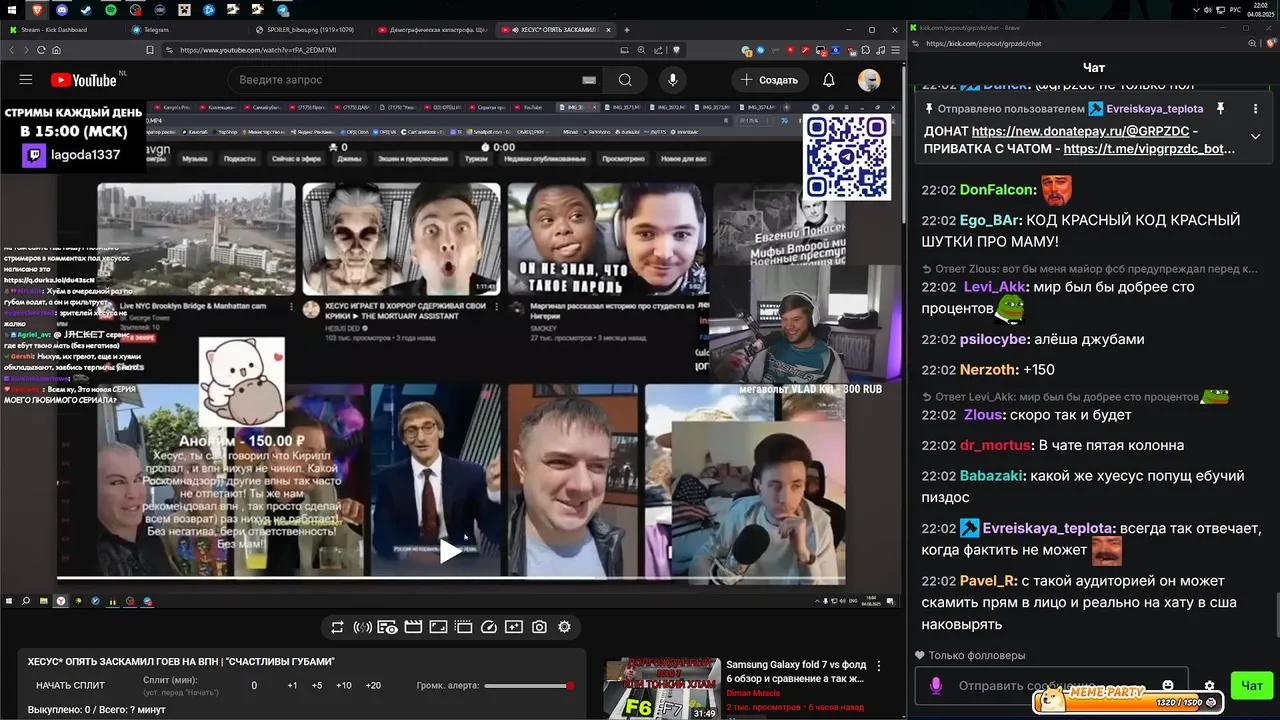Click НАЧАТЬ СПЛИТ button

pos(70,685)
